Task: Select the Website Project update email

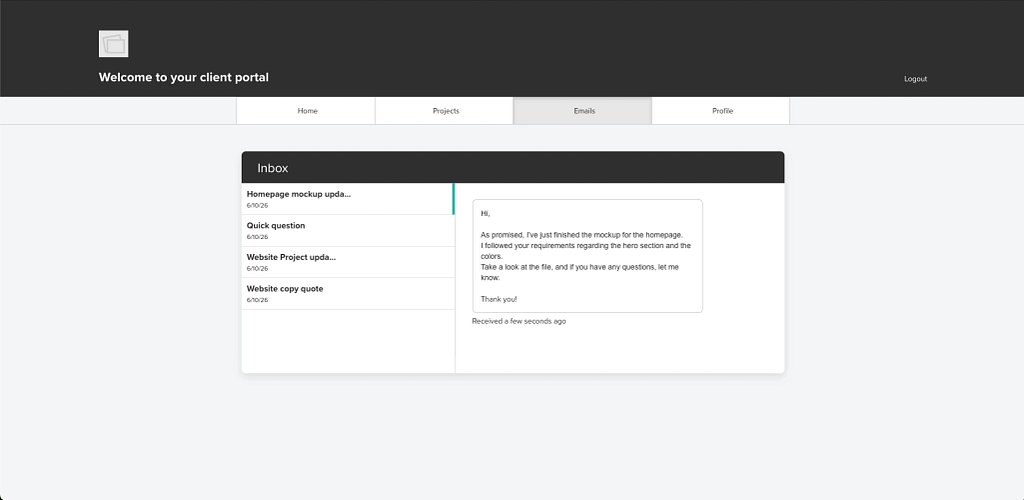Action: click(x=348, y=262)
